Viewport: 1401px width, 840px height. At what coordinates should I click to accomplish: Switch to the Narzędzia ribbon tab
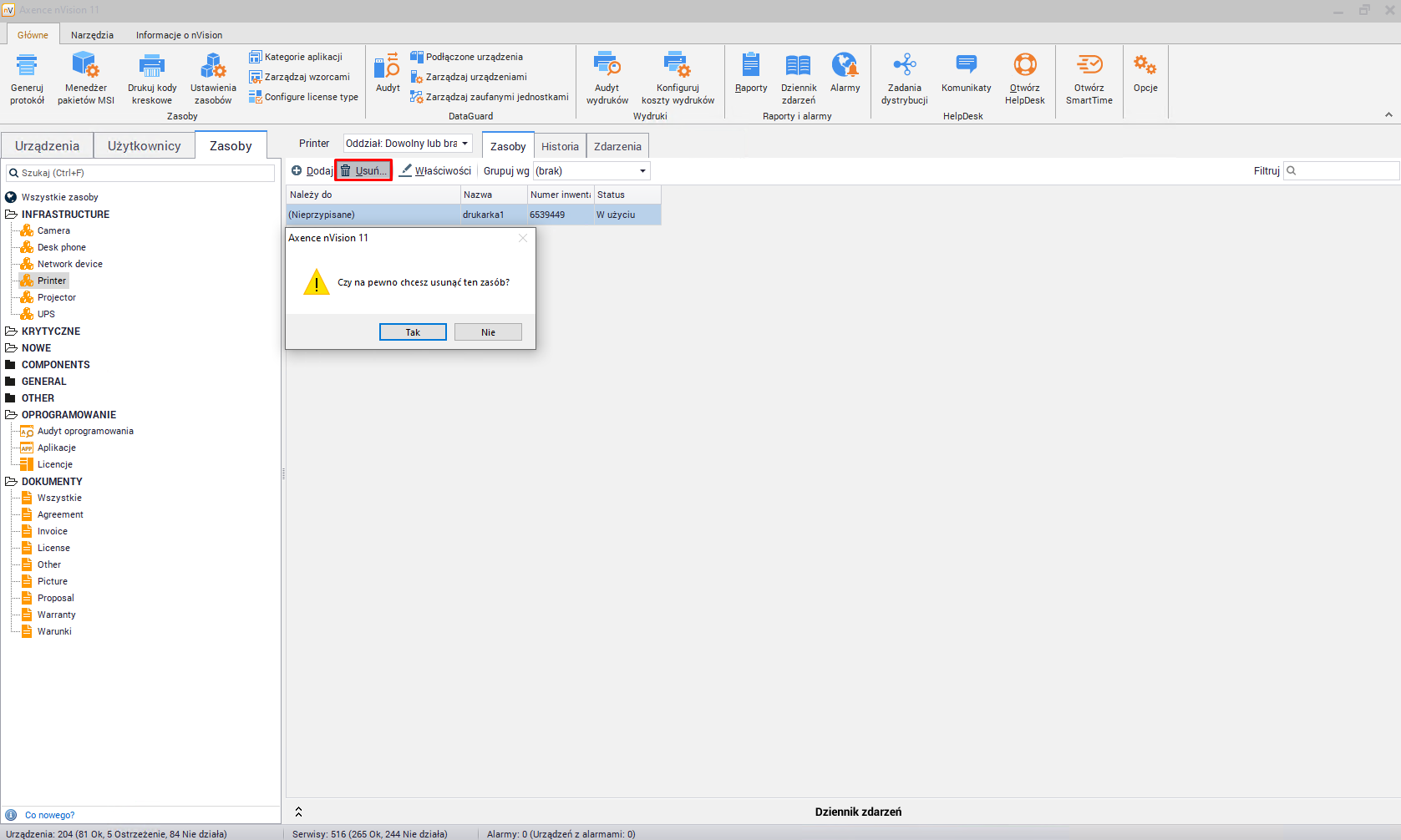[92, 35]
